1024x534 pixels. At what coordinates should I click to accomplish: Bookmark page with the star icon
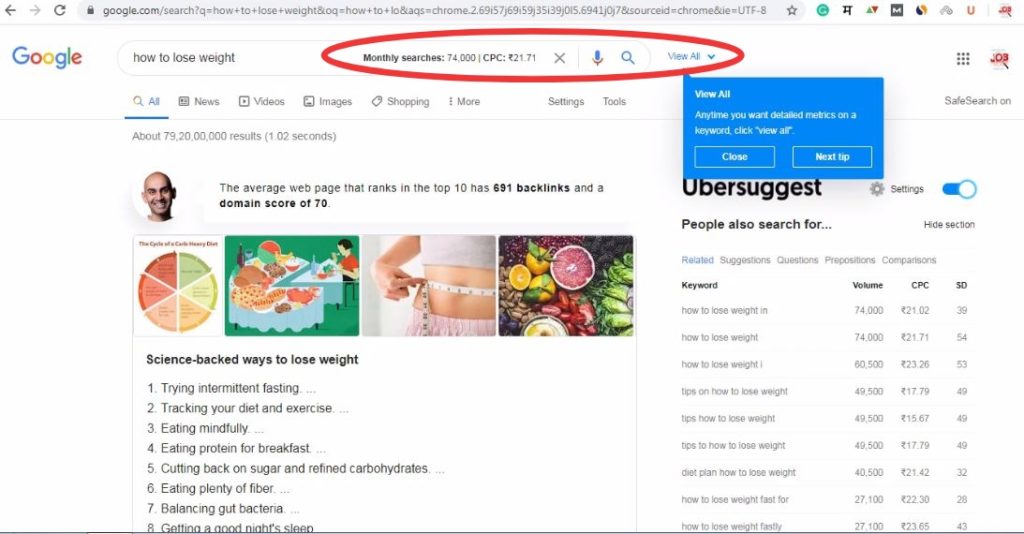click(792, 10)
